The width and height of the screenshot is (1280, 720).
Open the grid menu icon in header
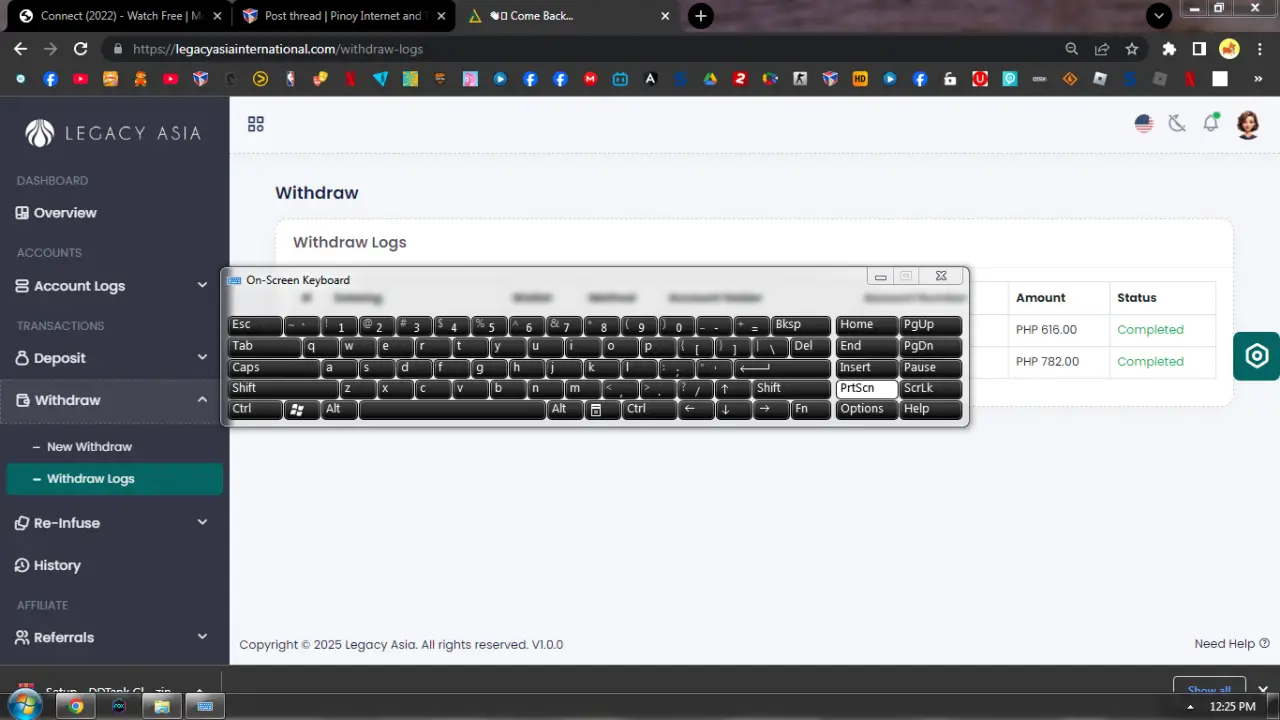pos(256,124)
